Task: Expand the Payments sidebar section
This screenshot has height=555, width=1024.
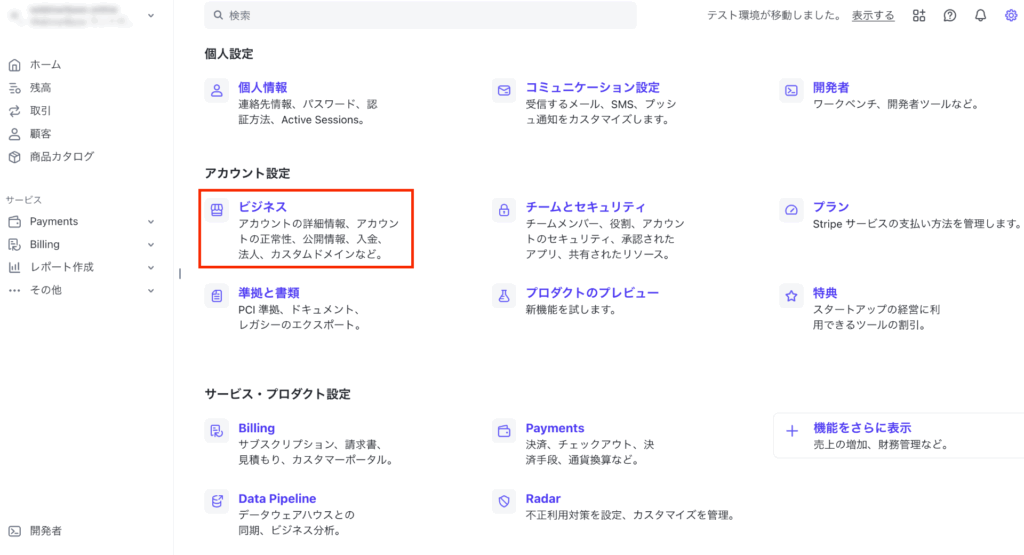Action: (151, 222)
